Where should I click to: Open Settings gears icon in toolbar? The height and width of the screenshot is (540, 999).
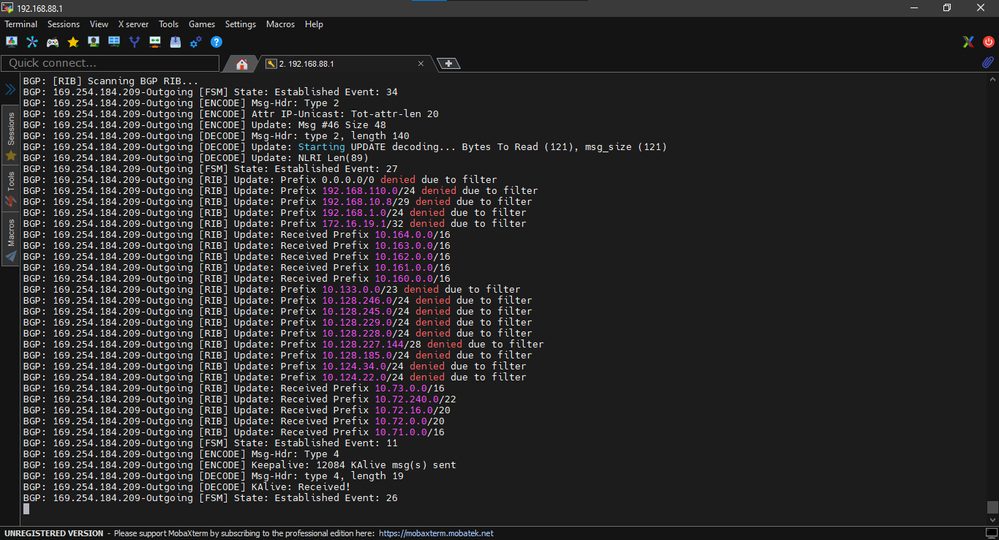click(196, 42)
